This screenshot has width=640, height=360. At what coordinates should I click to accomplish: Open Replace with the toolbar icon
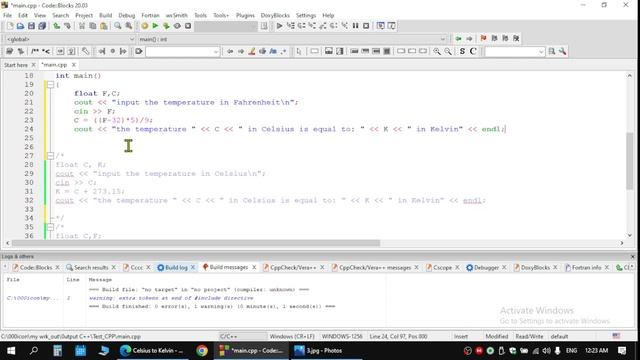(x=129, y=26)
